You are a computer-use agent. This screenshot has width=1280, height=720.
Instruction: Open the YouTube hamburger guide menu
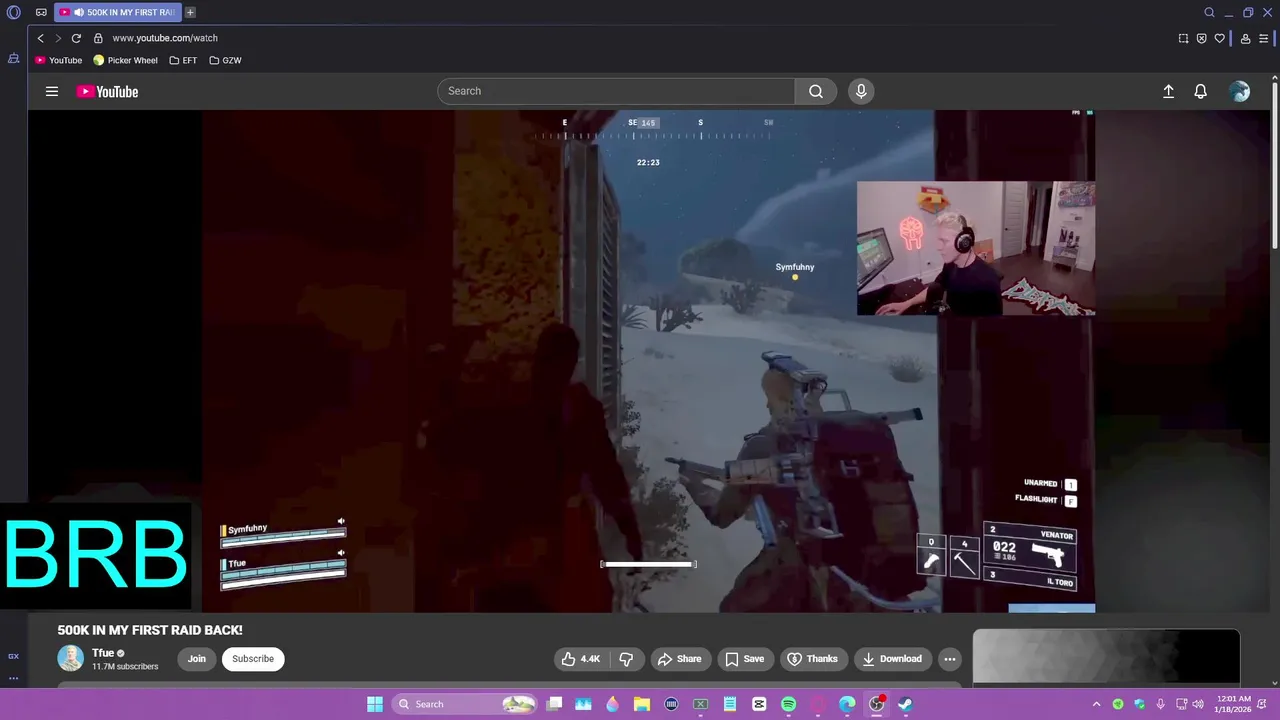click(52, 91)
